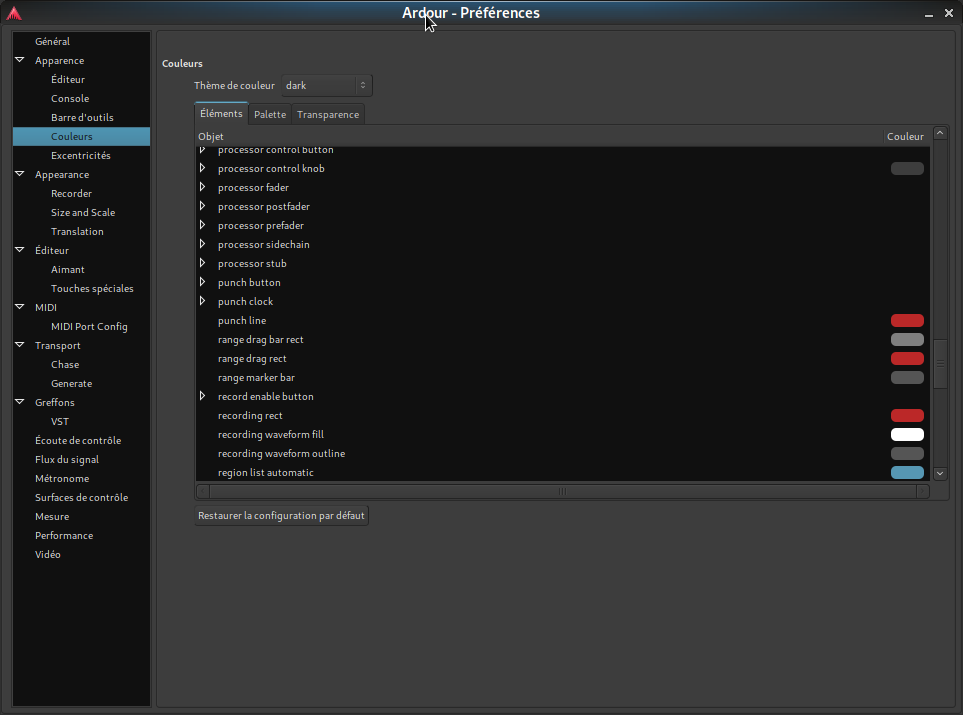The image size is (963, 715).
Task: Click the processor control knob color swatch
Action: (x=907, y=168)
